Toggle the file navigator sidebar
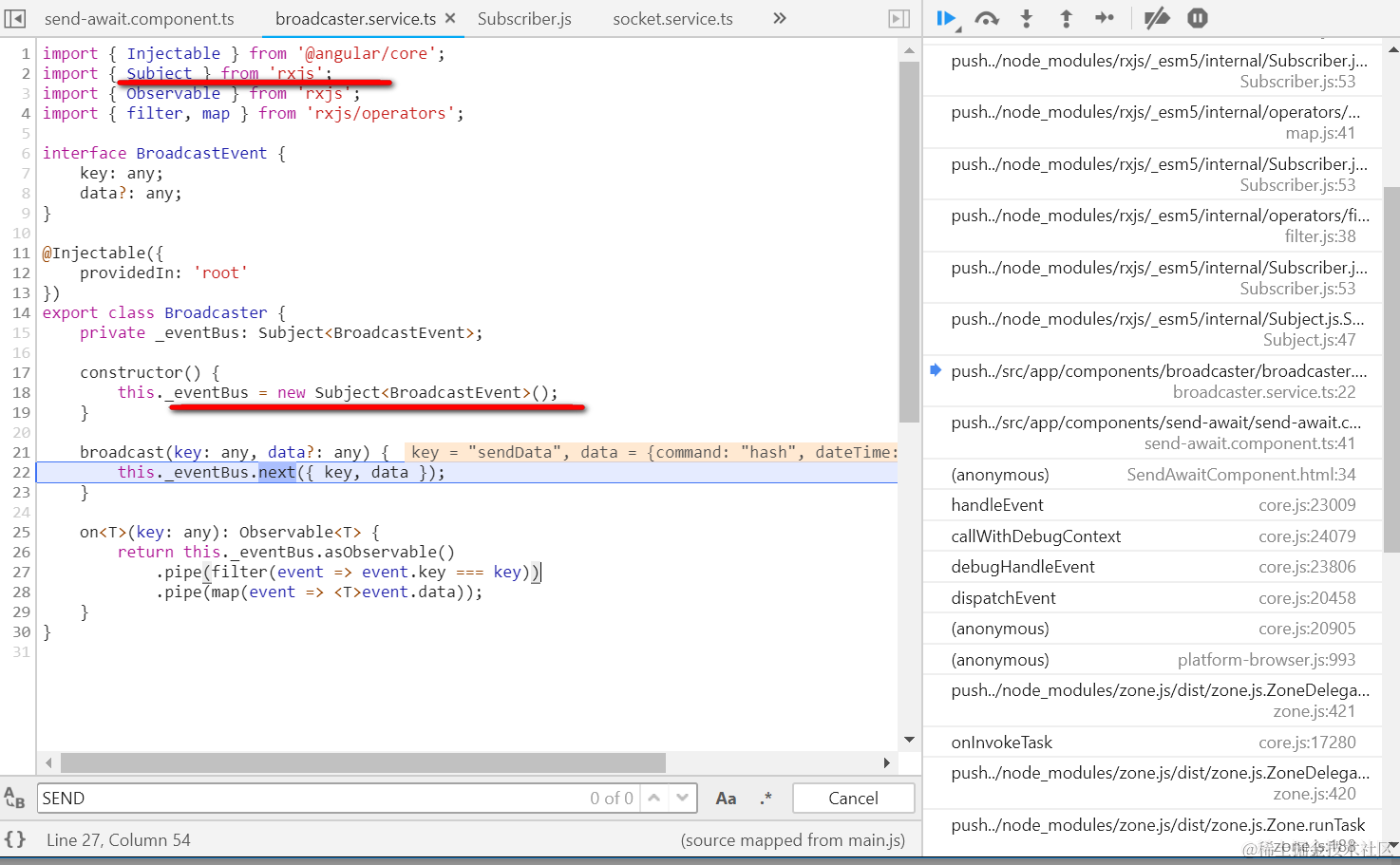Image resolution: width=1400 pixels, height=865 pixels. point(15,18)
